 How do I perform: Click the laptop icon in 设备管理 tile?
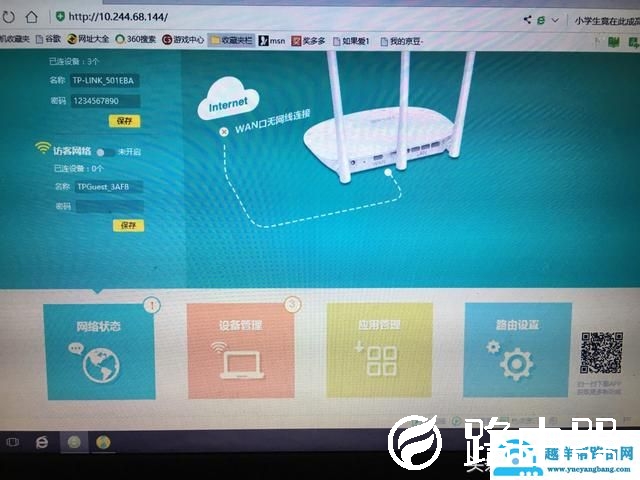click(x=241, y=364)
